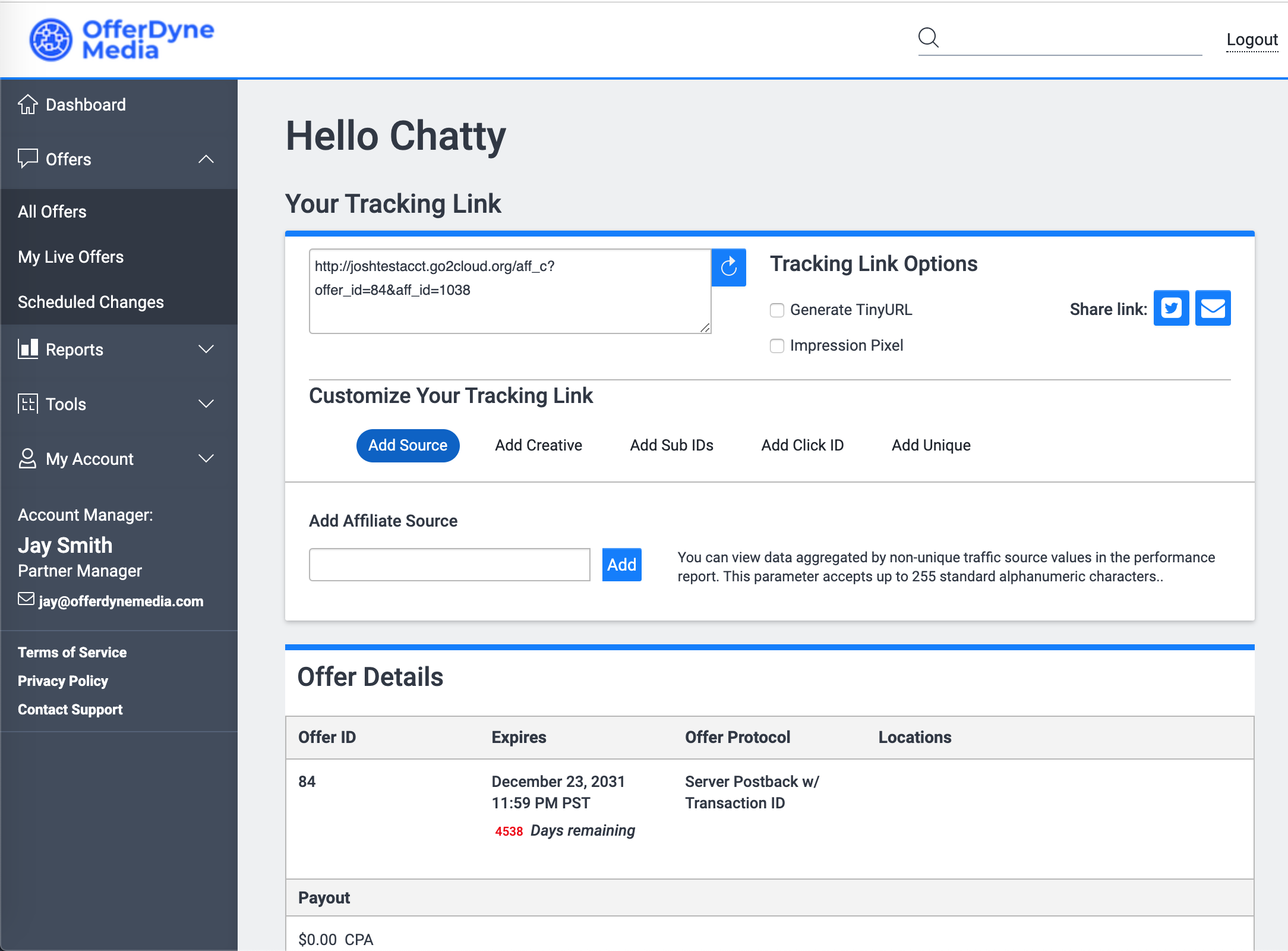
Task: Click jay@offerdynemedia.com email link
Action: click(121, 601)
